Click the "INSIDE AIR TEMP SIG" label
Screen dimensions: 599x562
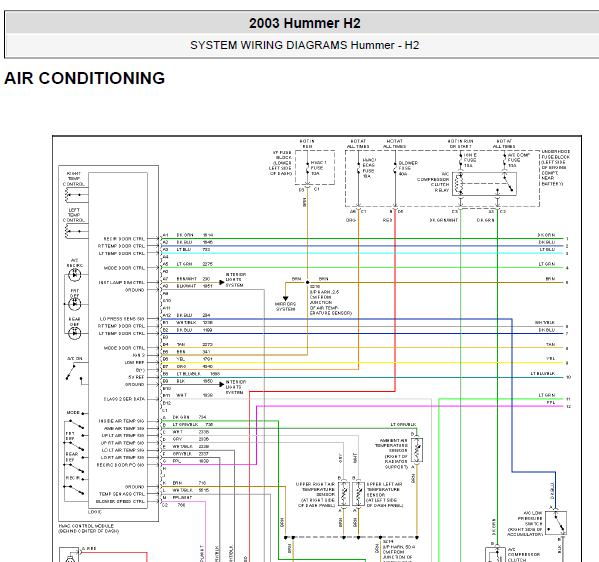click(x=121, y=421)
